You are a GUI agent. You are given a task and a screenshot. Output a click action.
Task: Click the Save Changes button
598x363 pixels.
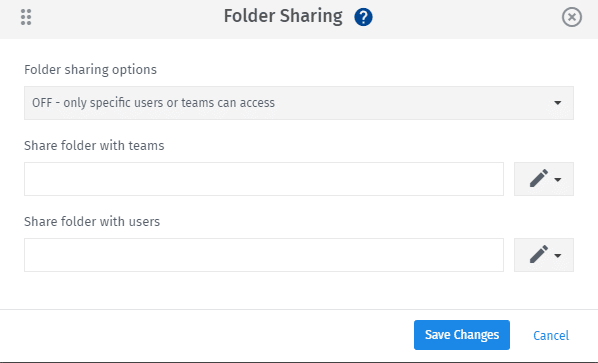click(462, 335)
